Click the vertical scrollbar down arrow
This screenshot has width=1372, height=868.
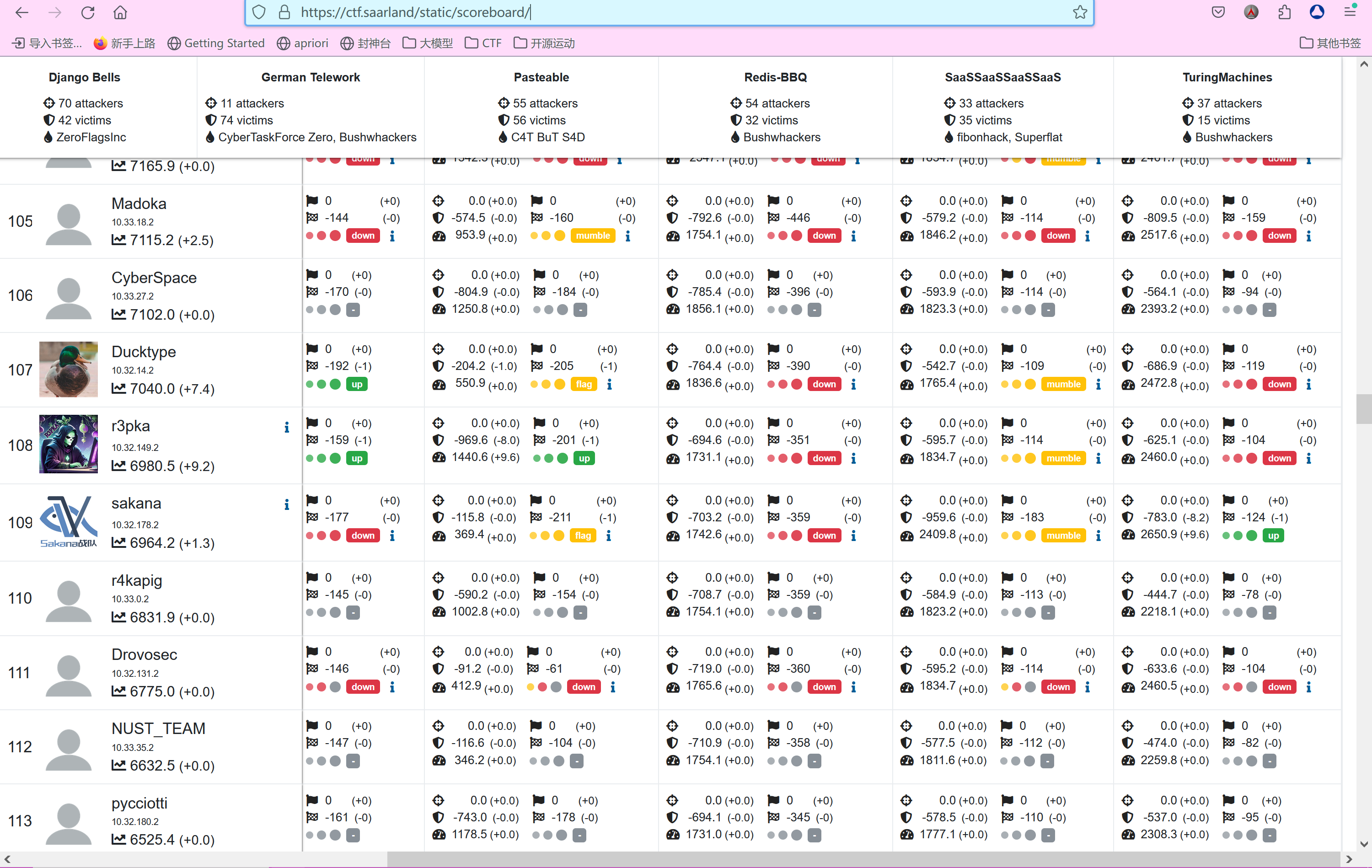1363,844
